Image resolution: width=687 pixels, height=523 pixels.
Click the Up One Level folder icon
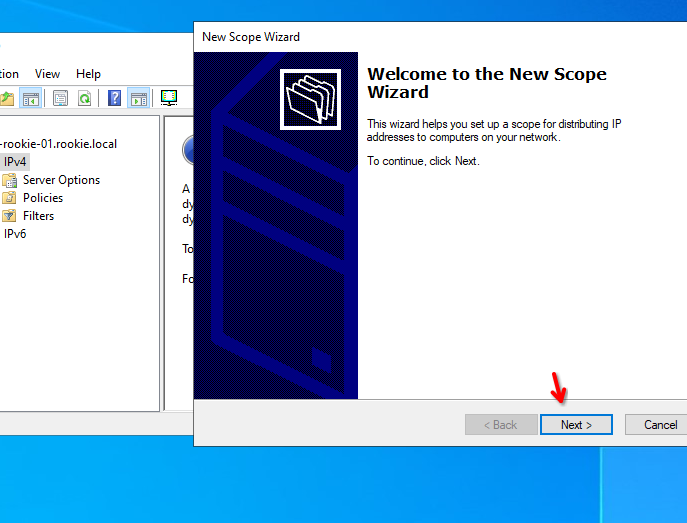pos(8,98)
